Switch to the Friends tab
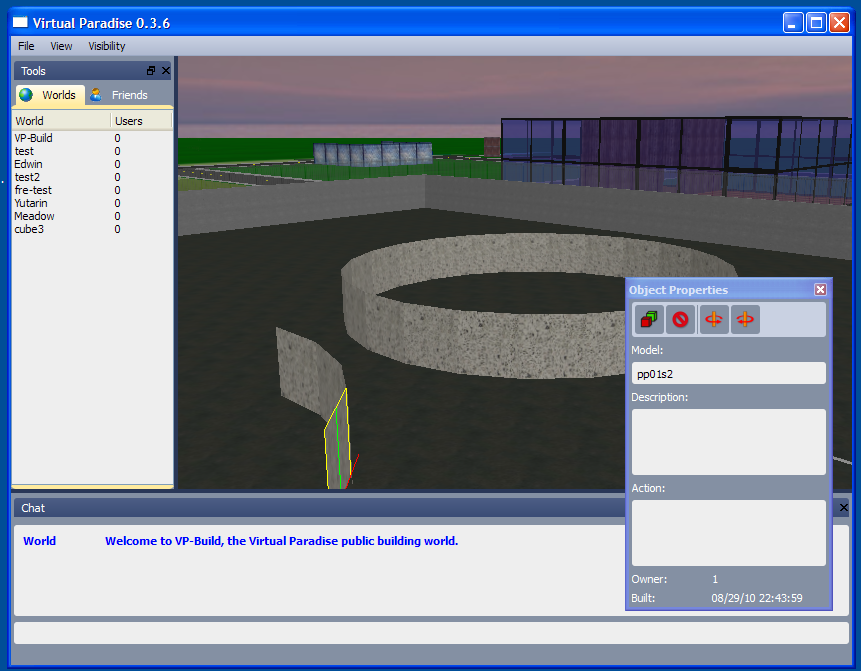 coord(120,95)
